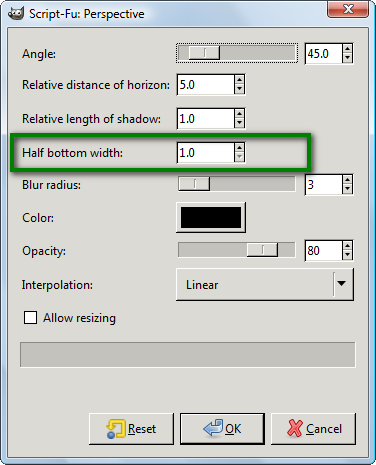Increase Relative length of shadow value
This screenshot has width=376, height=465.
point(239,114)
